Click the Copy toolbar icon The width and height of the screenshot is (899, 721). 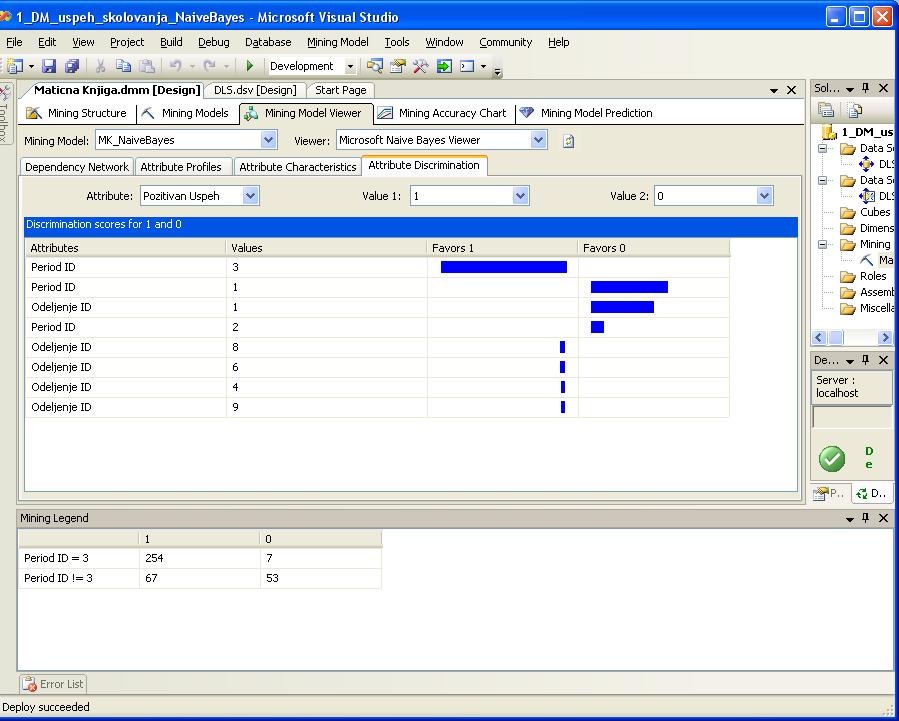pyautogui.click(x=123, y=66)
